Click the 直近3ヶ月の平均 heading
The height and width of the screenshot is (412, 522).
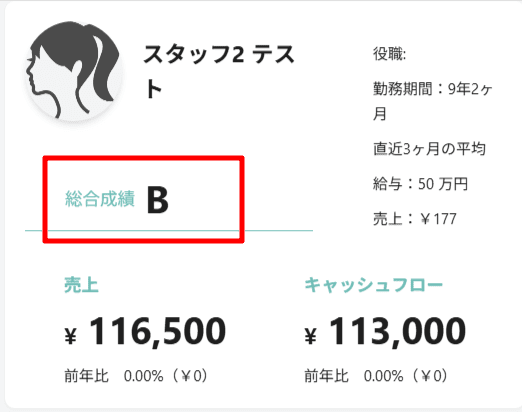pyautogui.click(x=429, y=149)
